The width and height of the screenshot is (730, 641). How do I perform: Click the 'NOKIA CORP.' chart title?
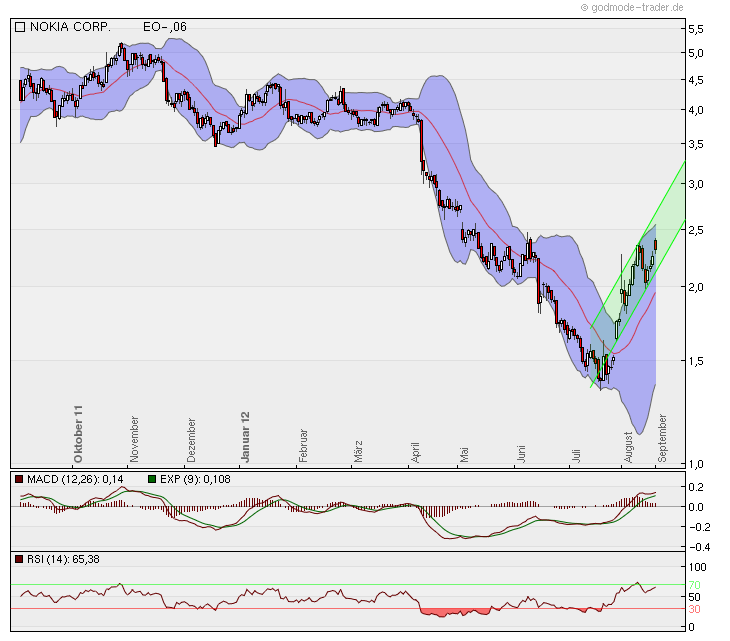pos(70,27)
